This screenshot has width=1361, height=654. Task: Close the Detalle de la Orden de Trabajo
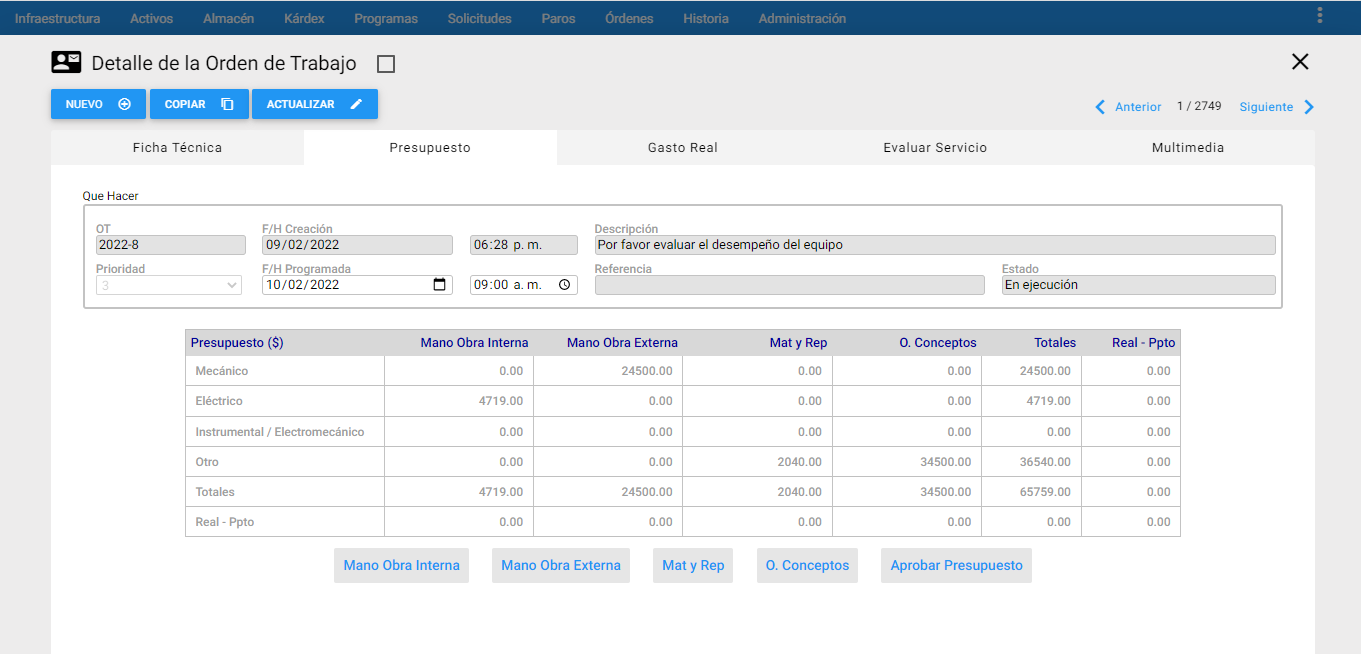(1300, 62)
